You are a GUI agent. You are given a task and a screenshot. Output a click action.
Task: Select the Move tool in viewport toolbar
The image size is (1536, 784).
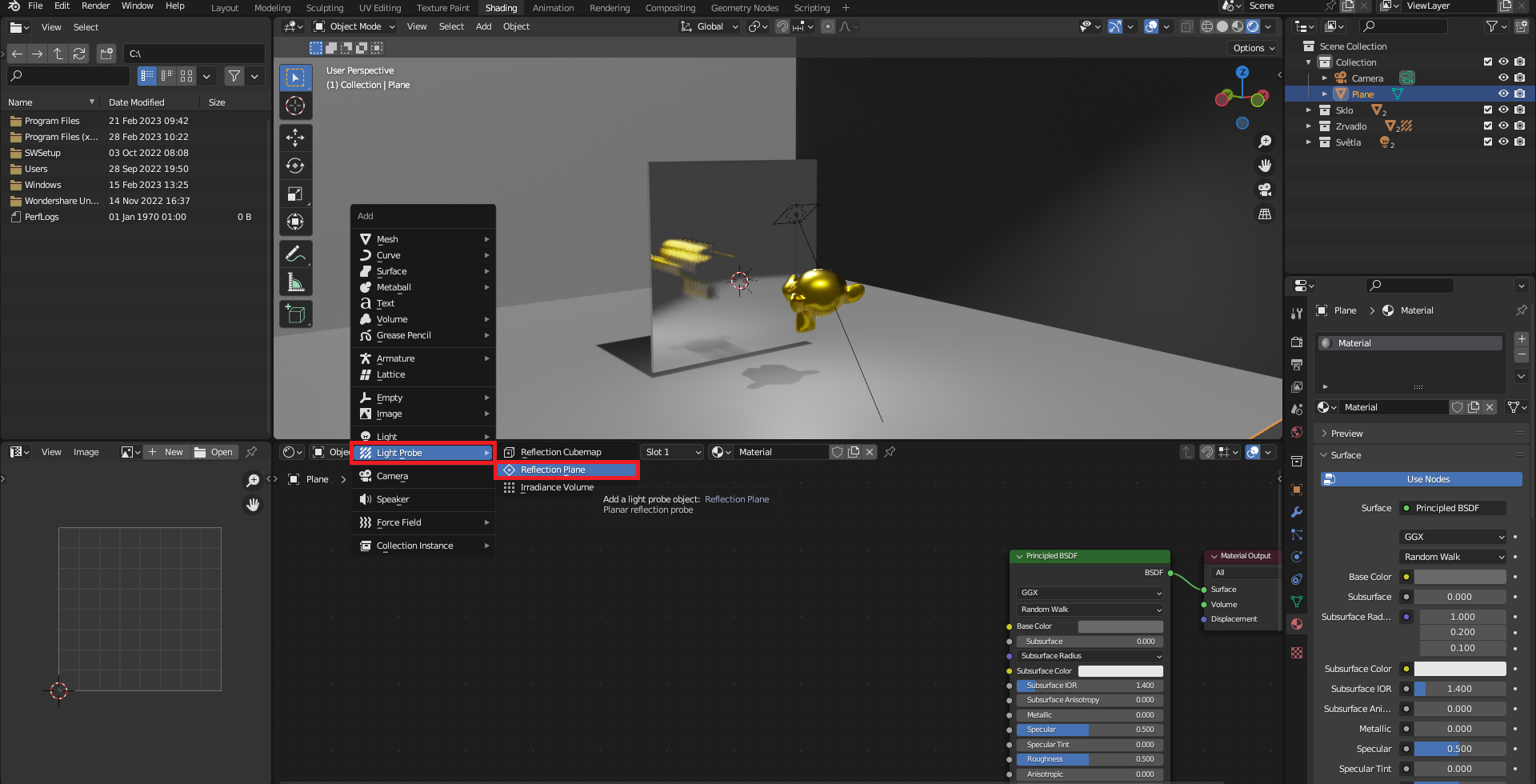pos(295,138)
